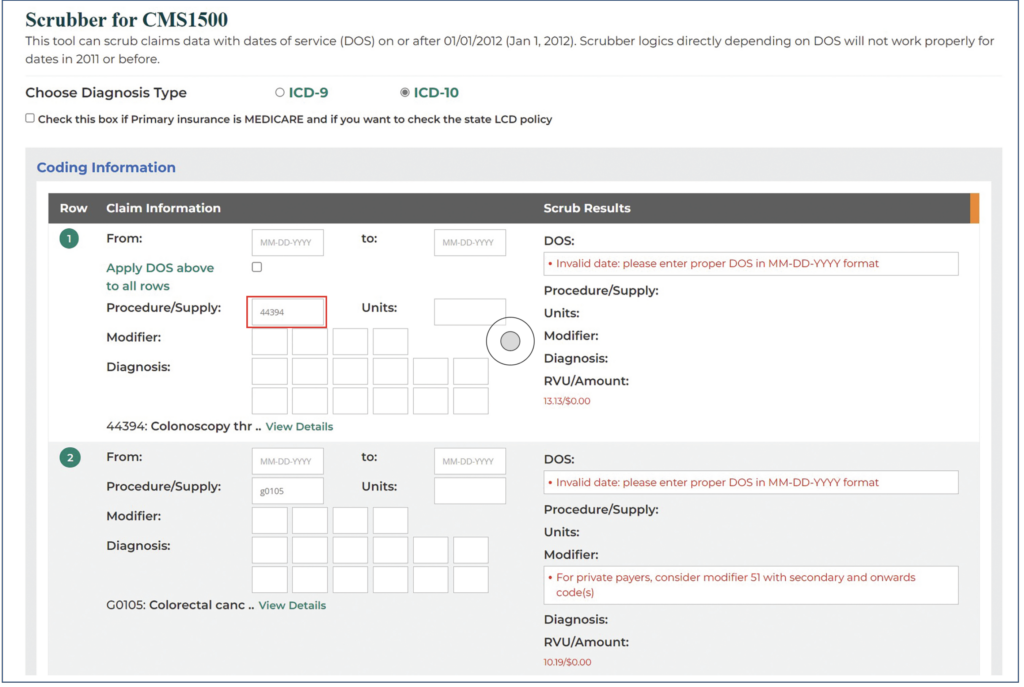Select the ICD-10 diagnosis type

coord(404,91)
